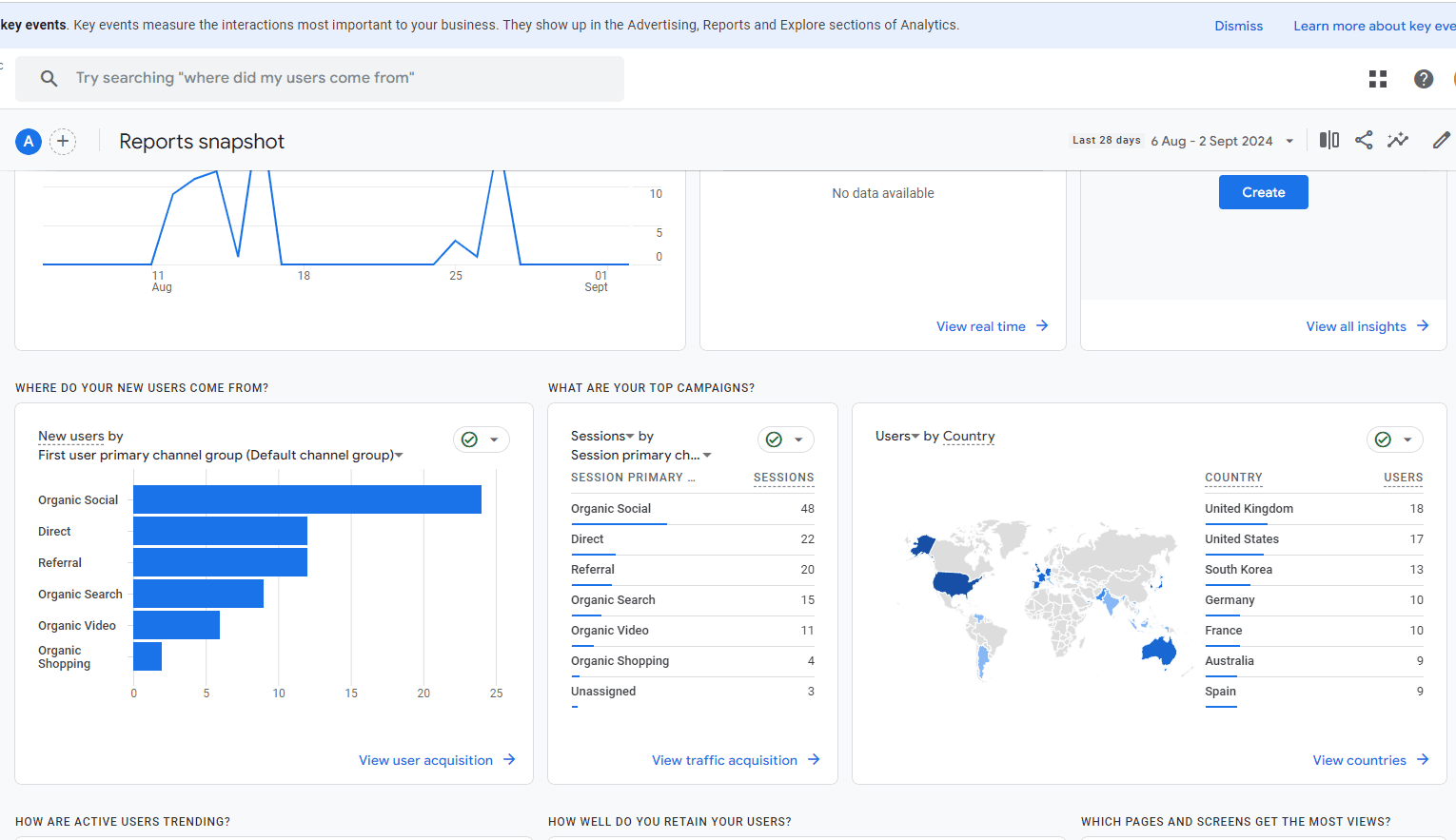
Task: Open the help question mark icon
Action: click(x=1424, y=79)
